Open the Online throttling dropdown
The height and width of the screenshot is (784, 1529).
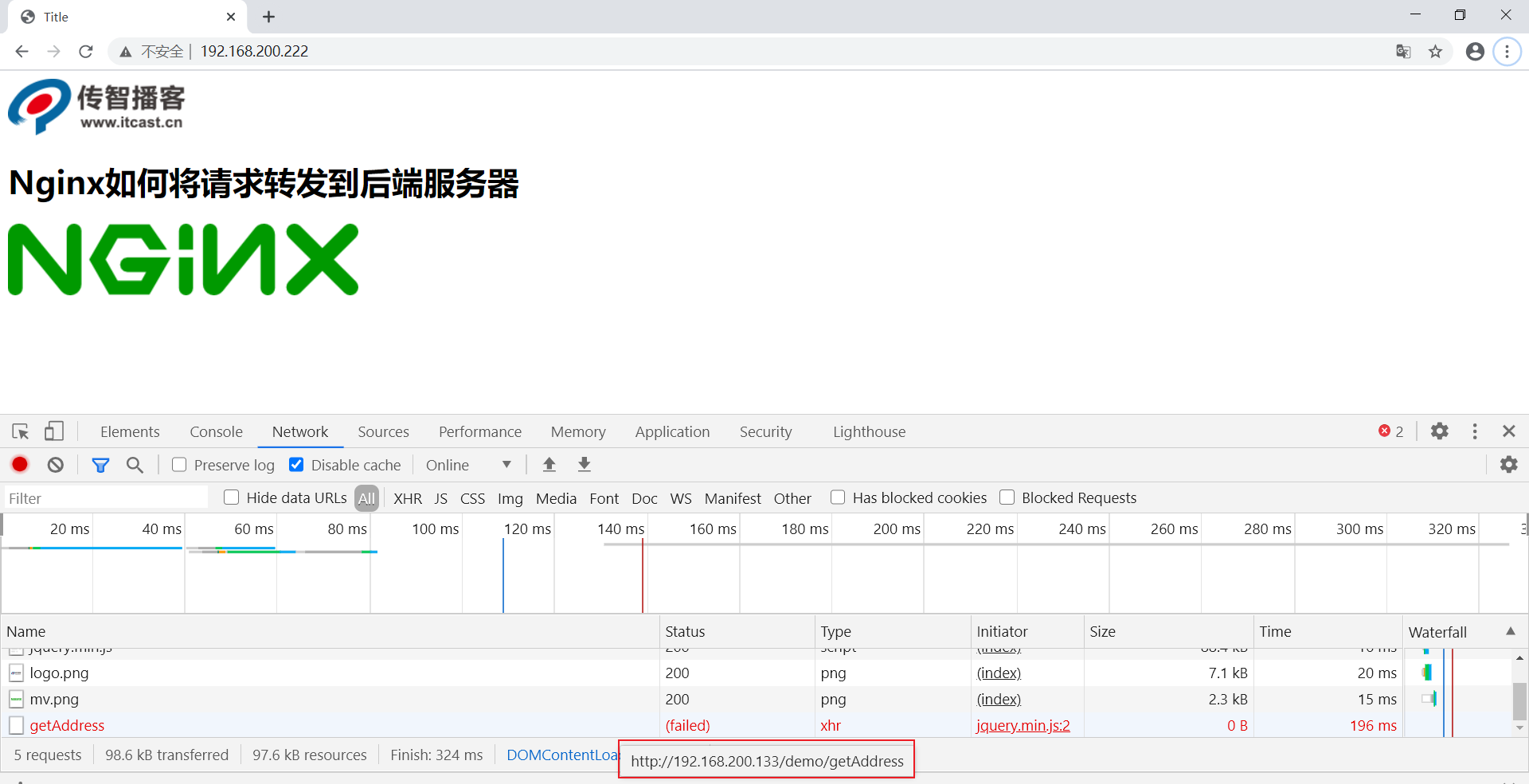coord(468,465)
